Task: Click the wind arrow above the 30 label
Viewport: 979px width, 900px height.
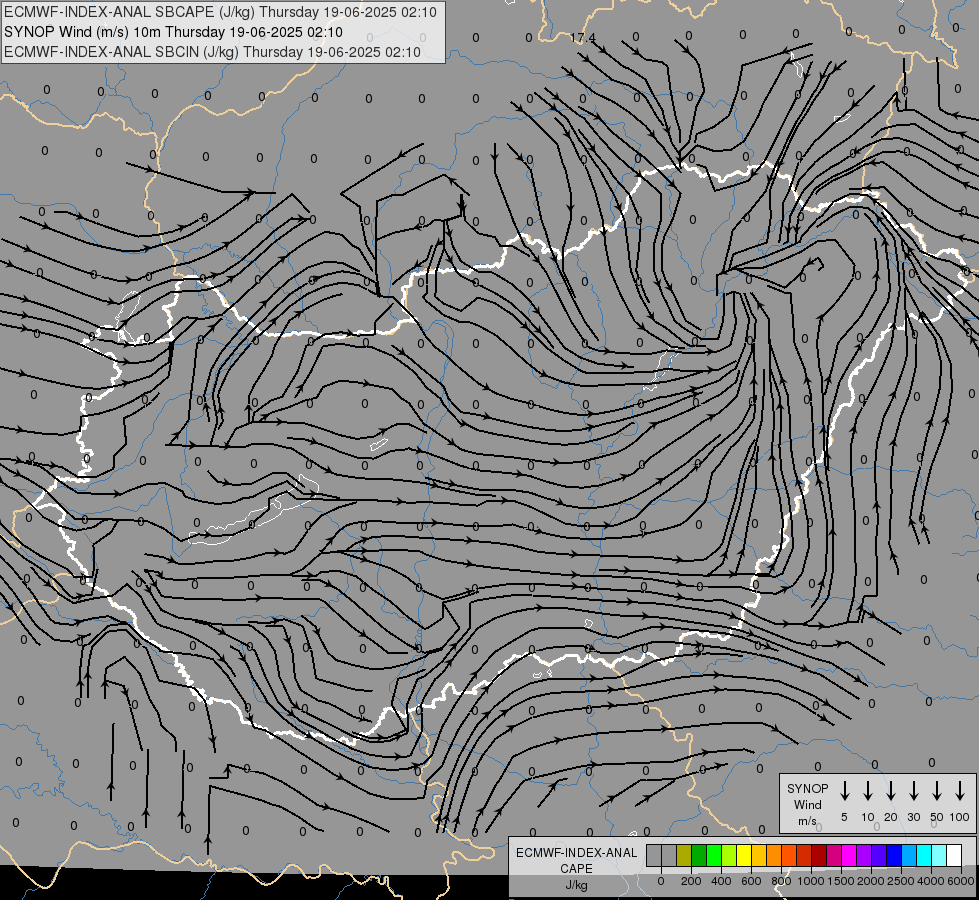Action: coord(913,790)
